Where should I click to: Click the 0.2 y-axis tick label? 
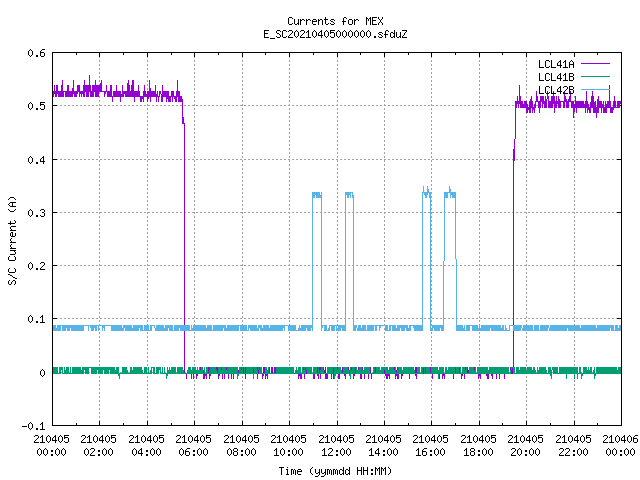point(37,266)
